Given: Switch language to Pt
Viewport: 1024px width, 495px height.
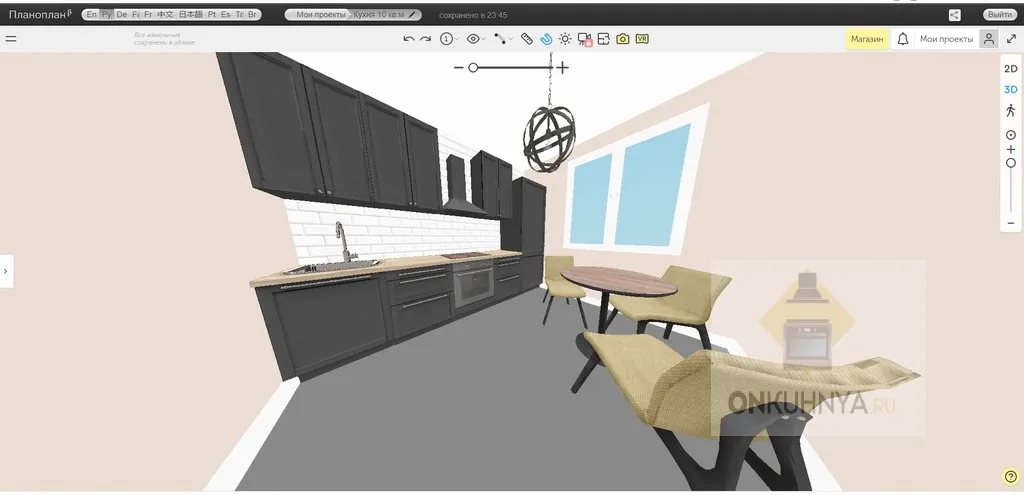Looking at the screenshot, I should tap(212, 14).
